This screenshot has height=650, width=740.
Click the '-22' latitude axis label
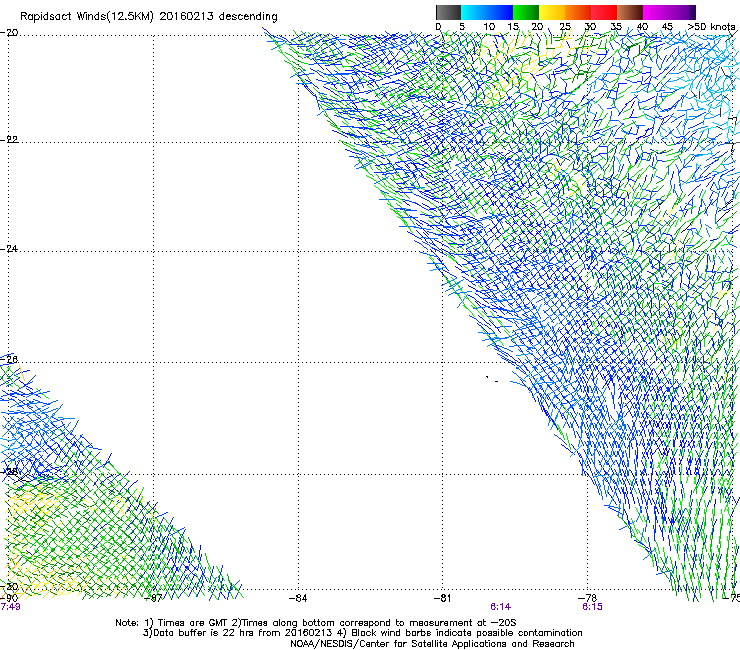(x=9, y=139)
